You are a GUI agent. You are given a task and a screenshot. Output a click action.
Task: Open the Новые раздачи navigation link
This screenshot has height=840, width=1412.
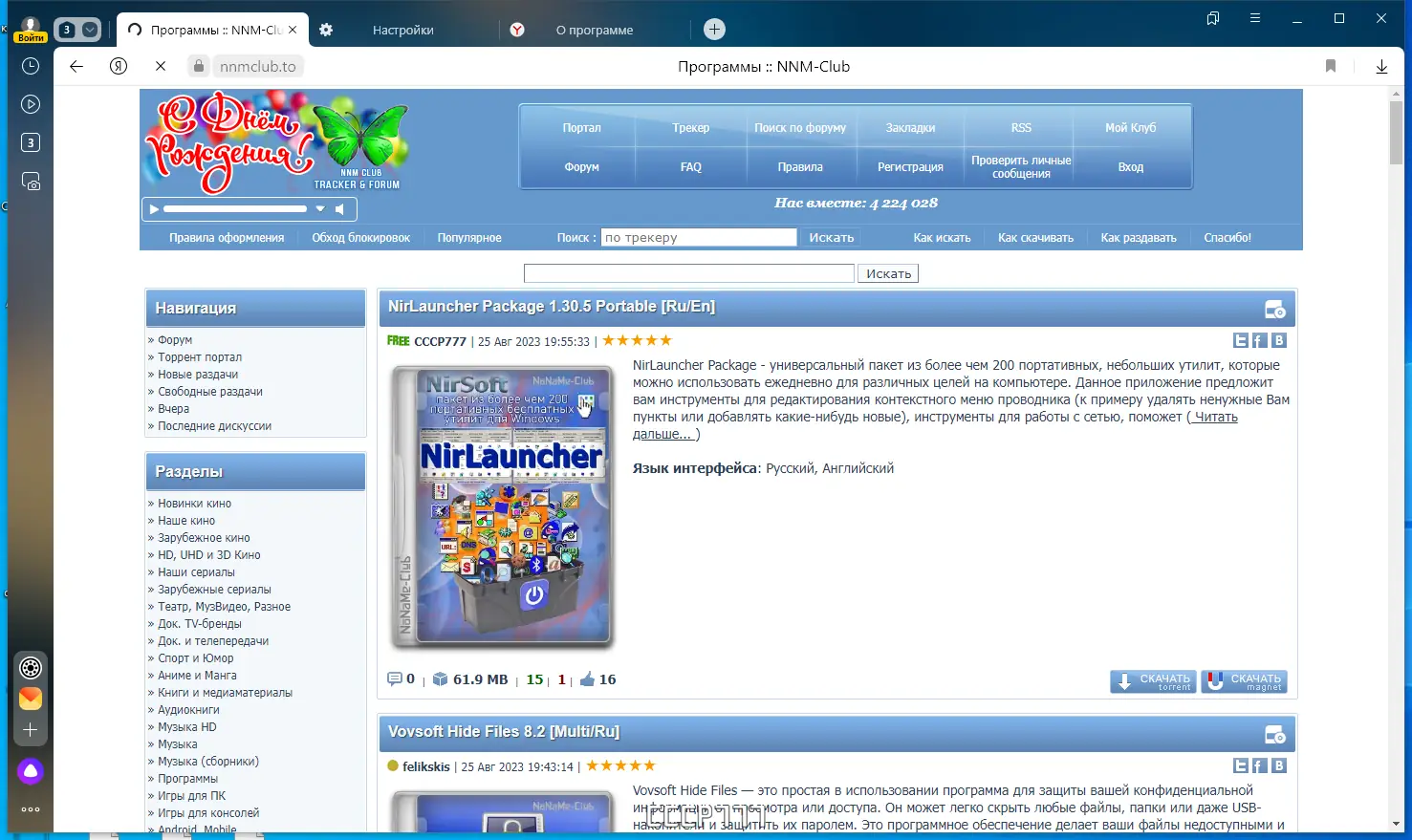click(x=198, y=375)
